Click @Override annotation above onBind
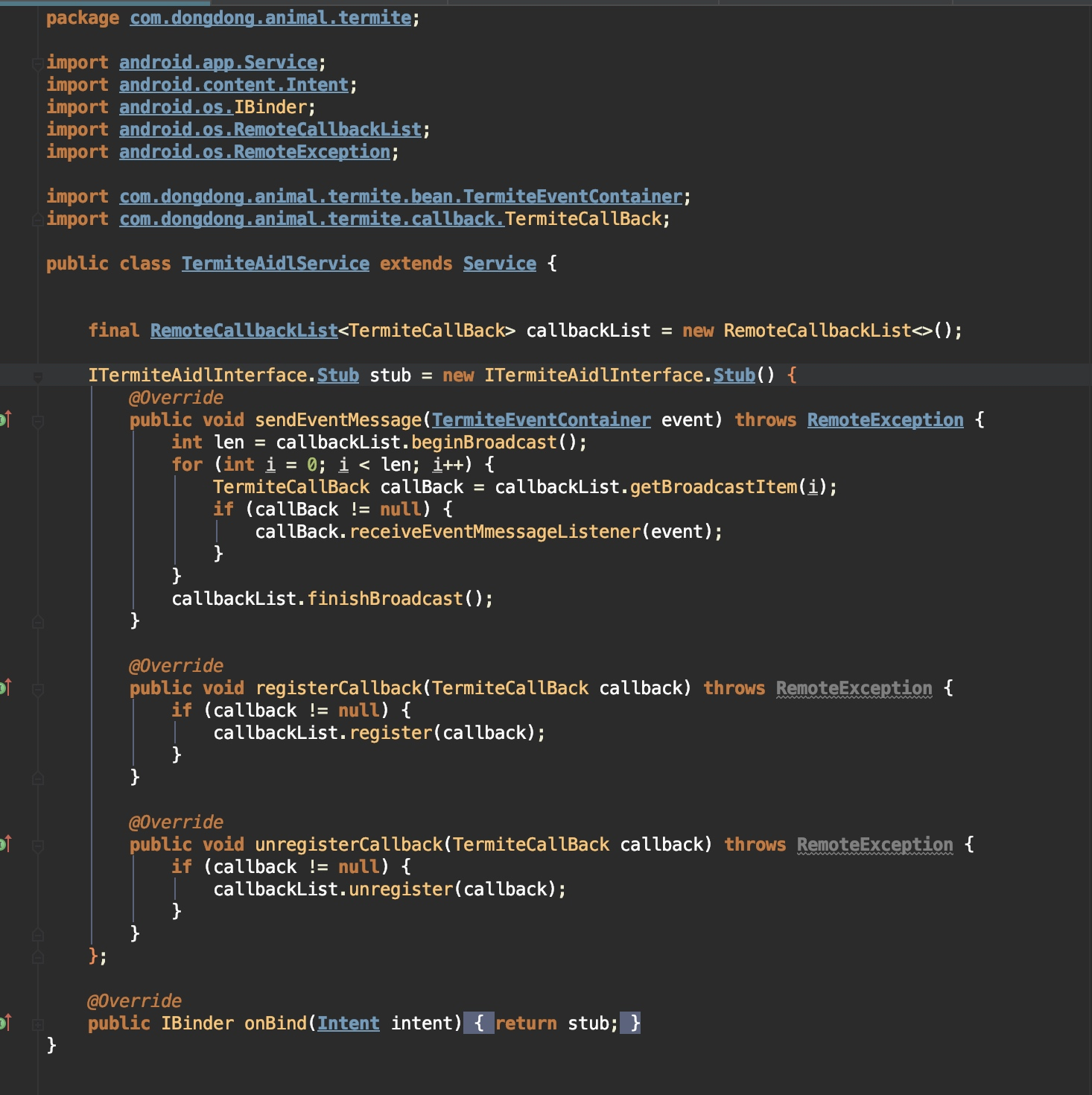 (135, 1001)
